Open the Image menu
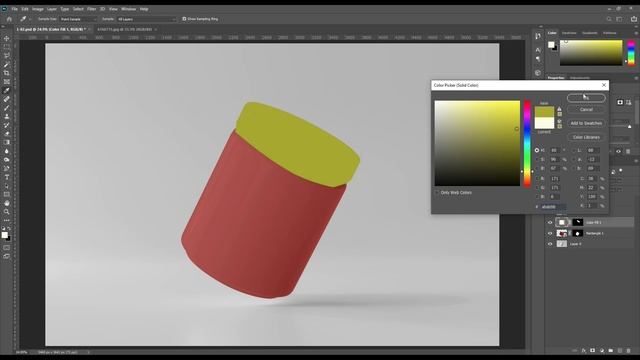Screen dimensions: 640x360 [x=38, y=9]
